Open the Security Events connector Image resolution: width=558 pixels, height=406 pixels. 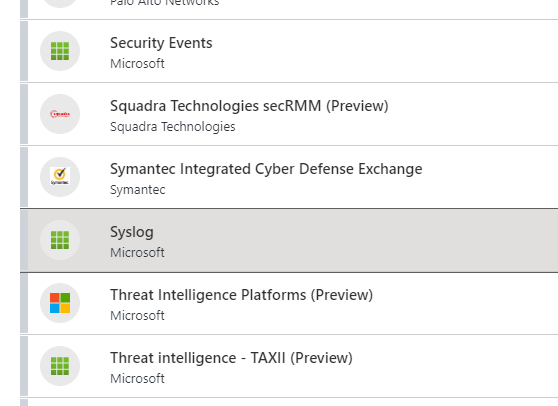coord(161,43)
